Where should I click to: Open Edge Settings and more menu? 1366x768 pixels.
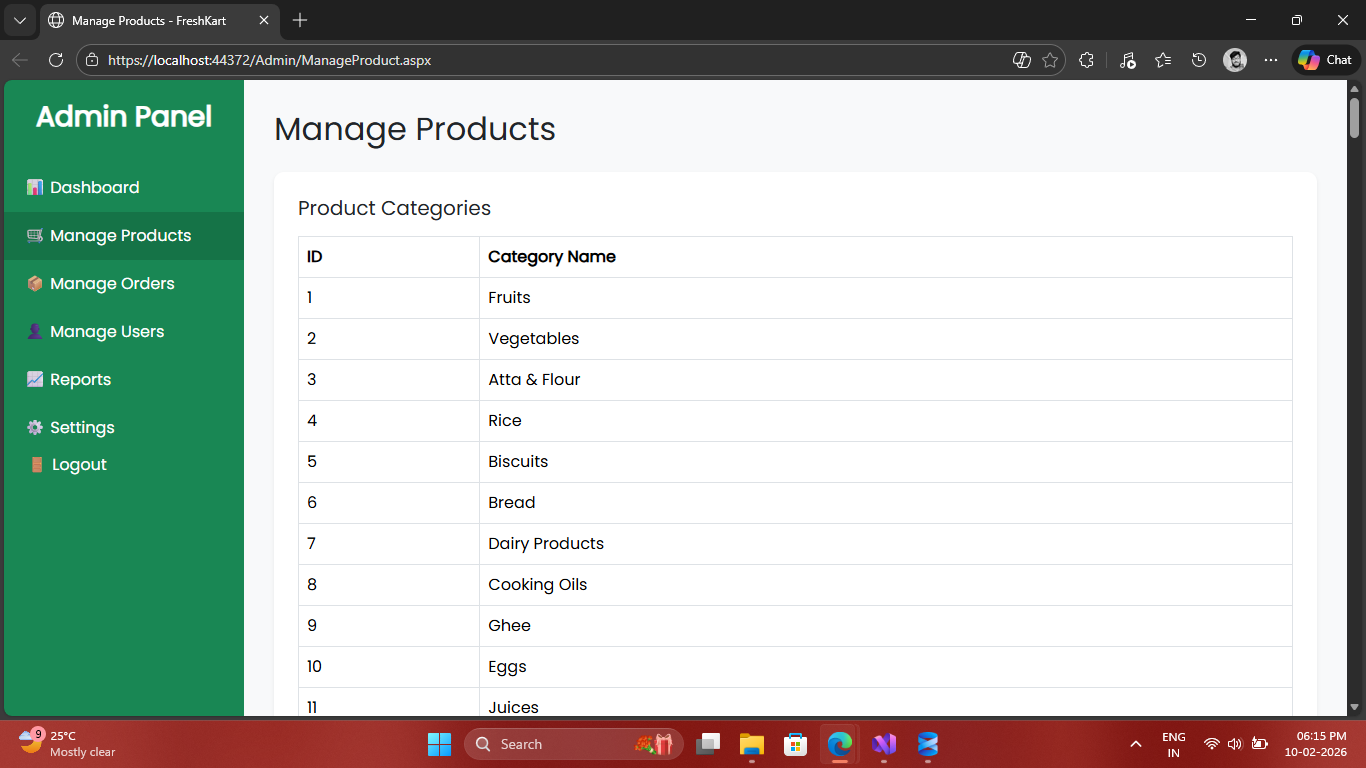tap(1271, 60)
